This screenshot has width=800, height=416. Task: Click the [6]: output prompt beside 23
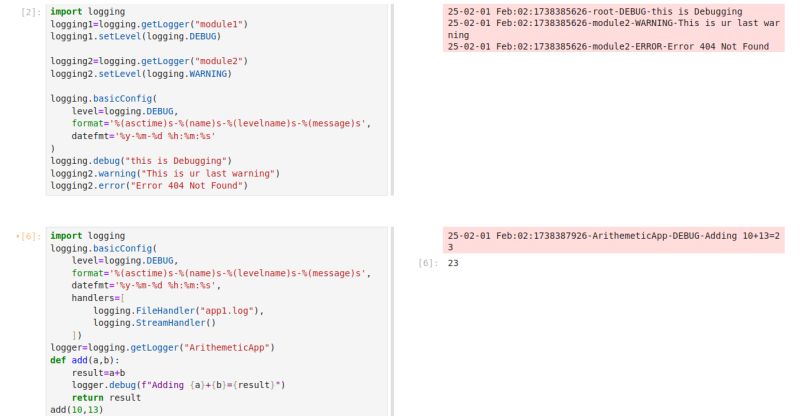point(428,263)
